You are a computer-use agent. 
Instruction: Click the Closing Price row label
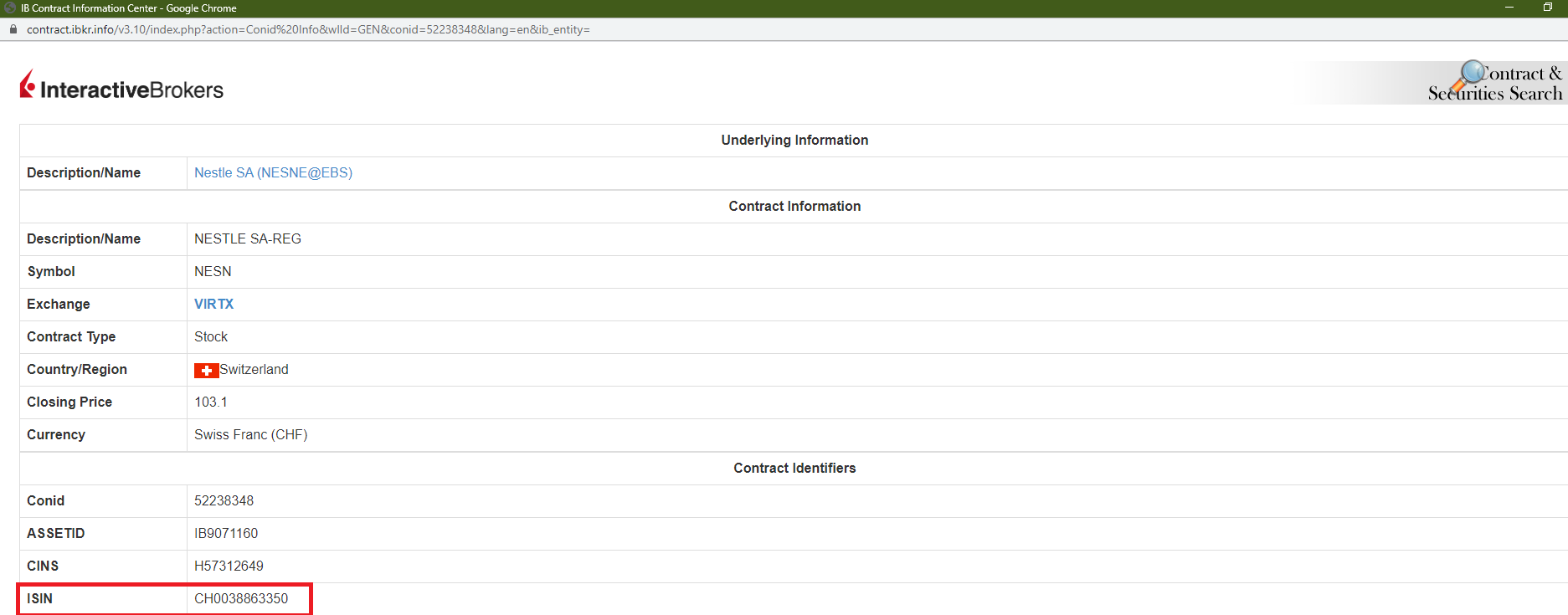coord(69,402)
